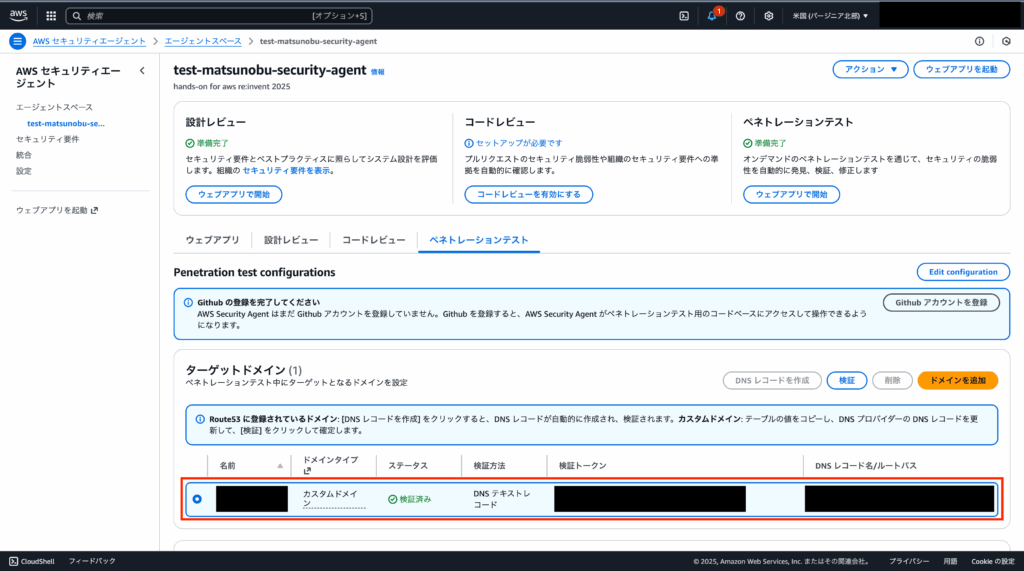This screenshot has width=1024, height=571.
Task: Switch to the 設計レビュー tab
Action: (291, 240)
